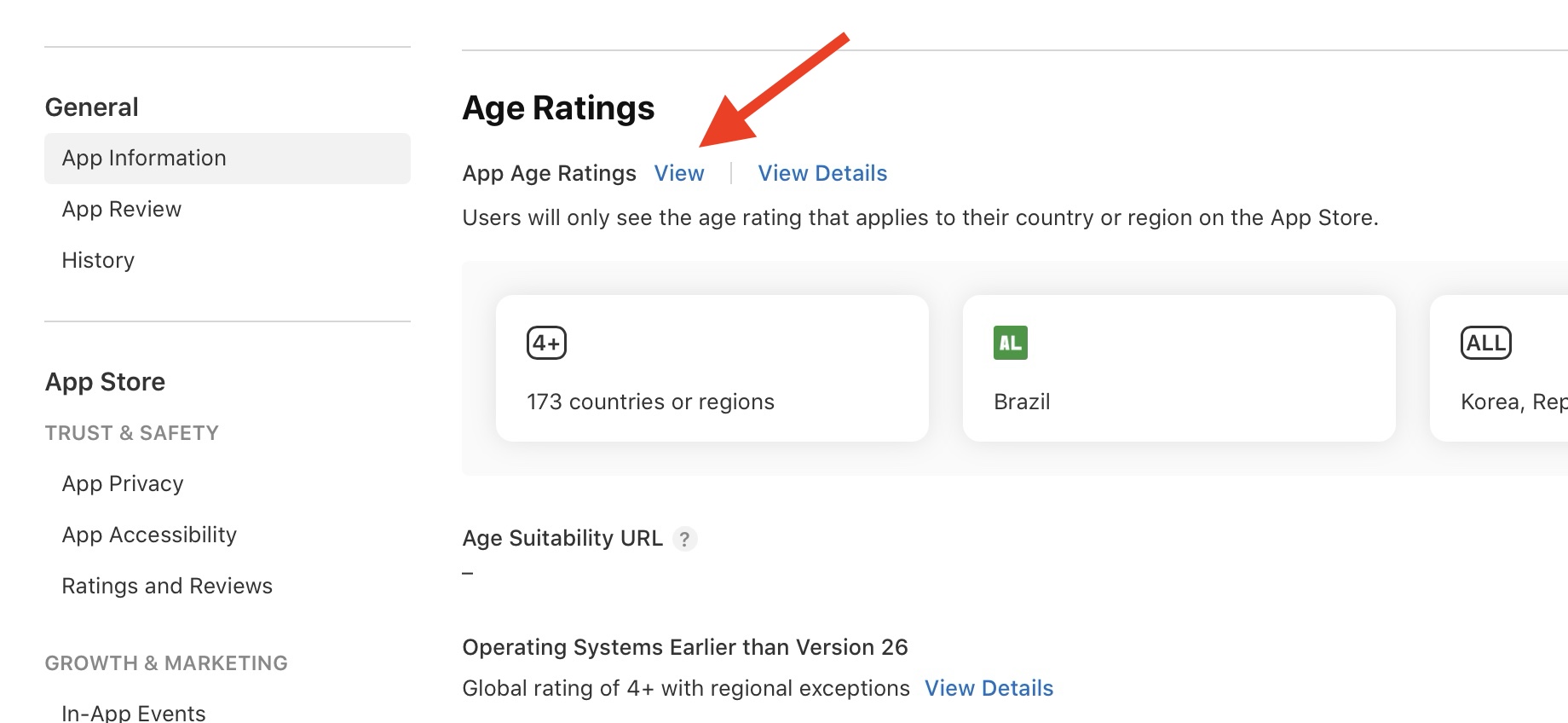Click the Trust & Safety section header

click(x=132, y=433)
